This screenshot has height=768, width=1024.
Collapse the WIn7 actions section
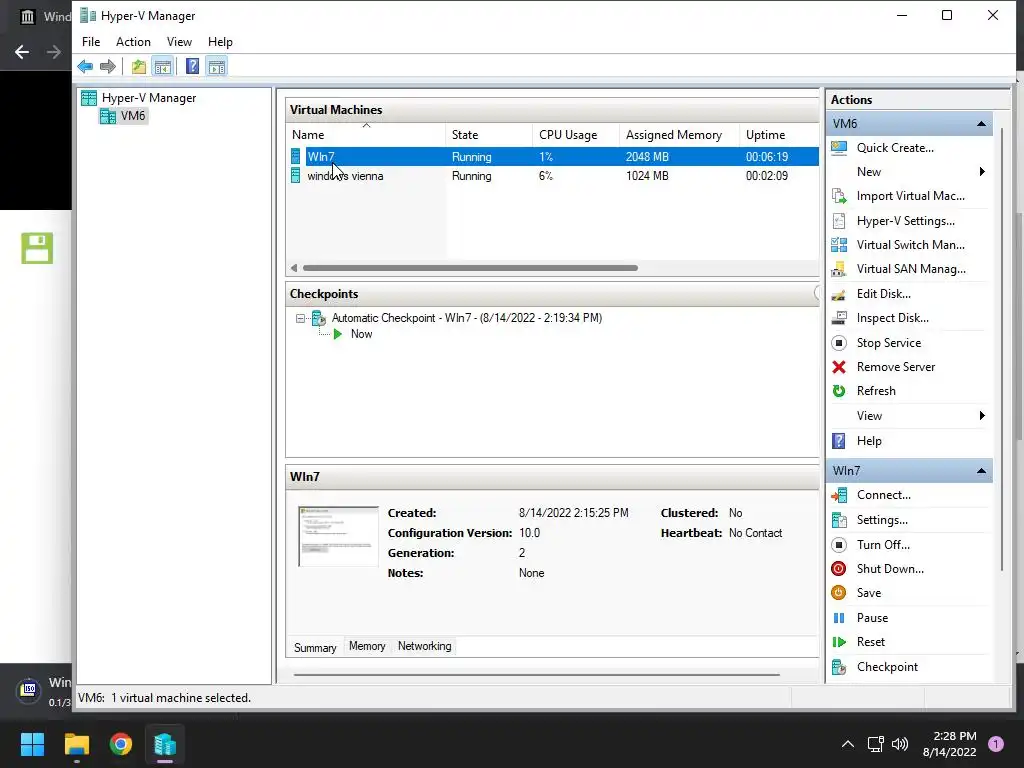coord(981,471)
